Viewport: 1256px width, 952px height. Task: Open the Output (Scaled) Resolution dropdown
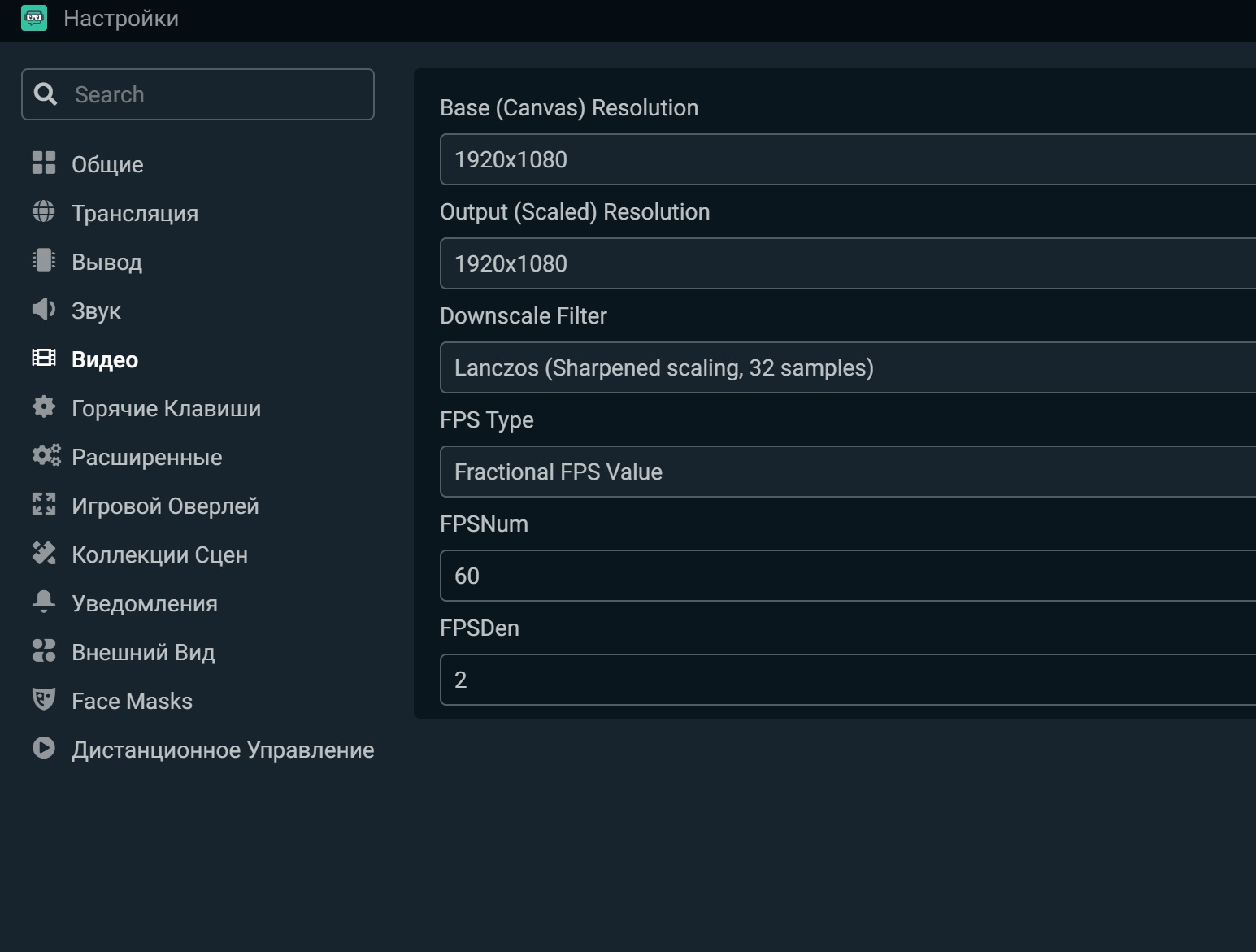pyautogui.click(x=848, y=263)
